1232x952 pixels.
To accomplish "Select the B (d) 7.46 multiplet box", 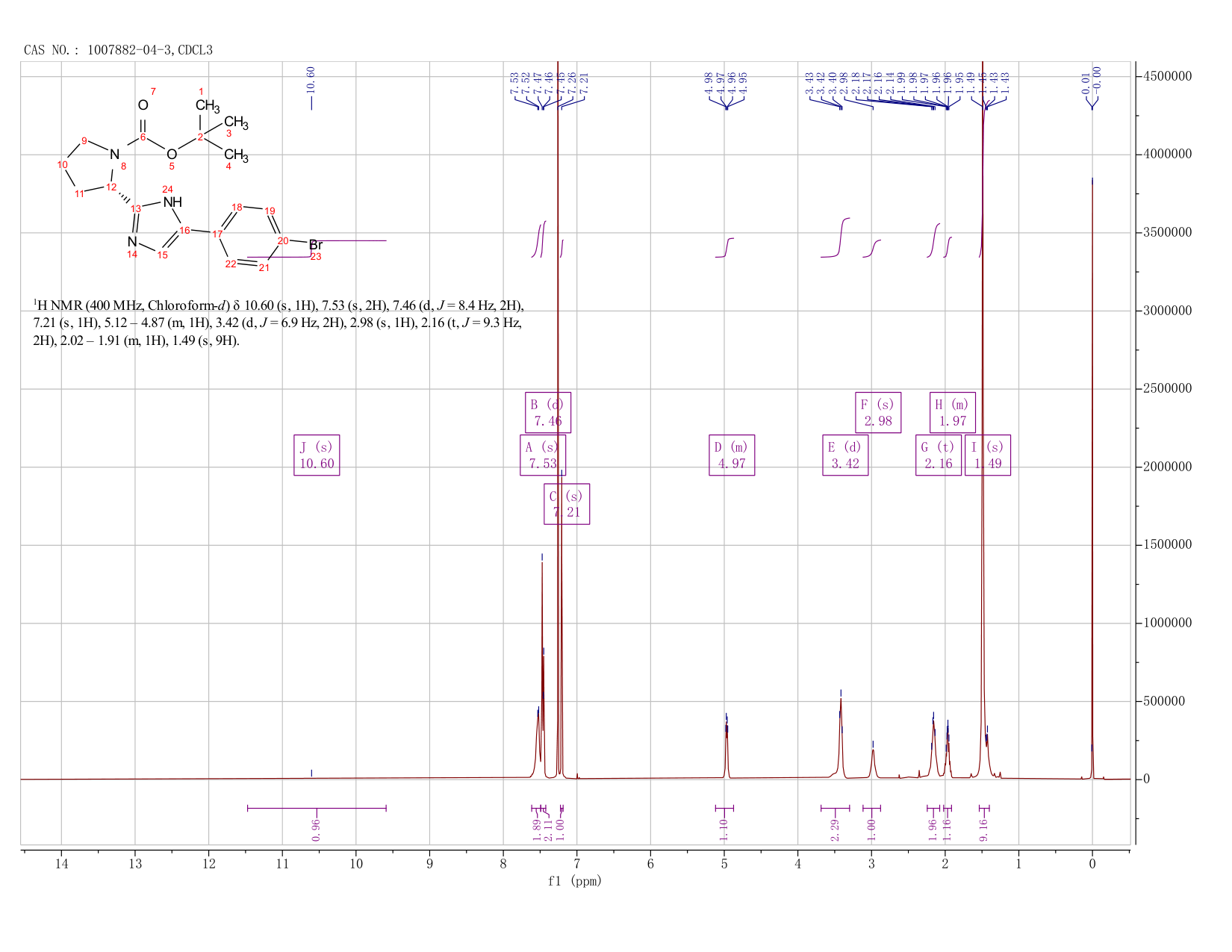I will point(548,412).
